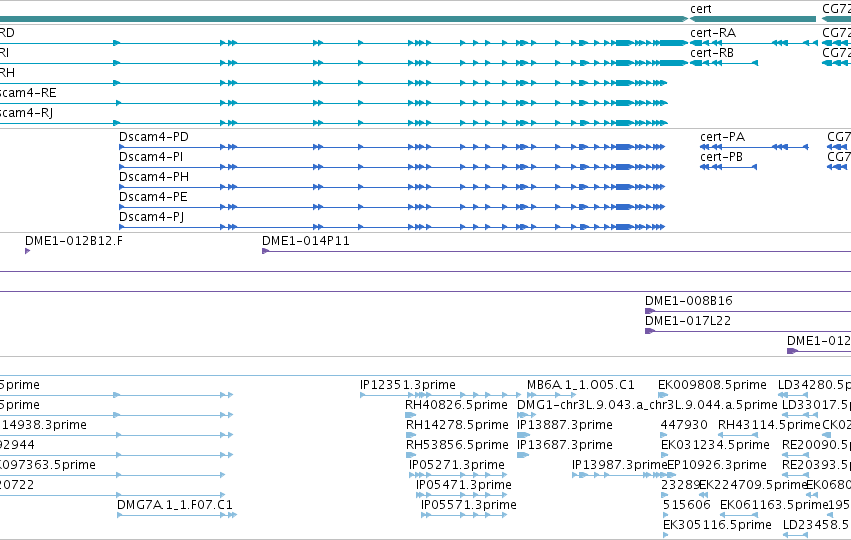Click the cert-PB protein label
The width and height of the screenshot is (851, 540).
click(x=721, y=157)
